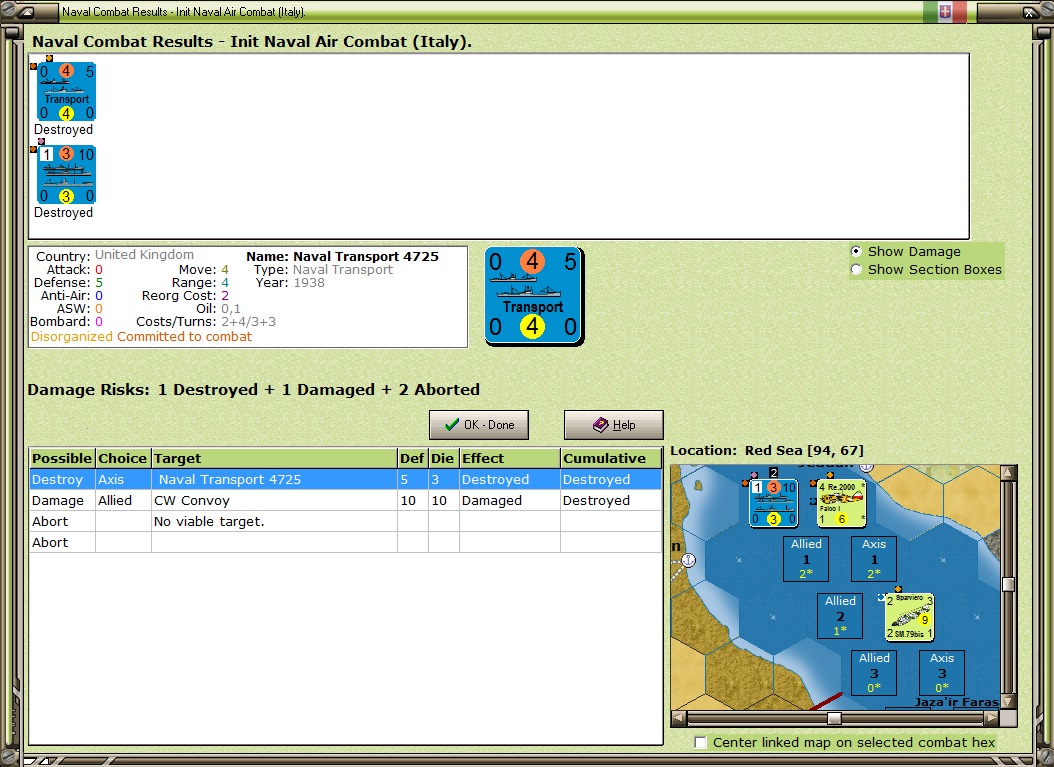Click the large Transport unit counter preview
The width and height of the screenshot is (1054, 767).
click(x=534, y=296)
